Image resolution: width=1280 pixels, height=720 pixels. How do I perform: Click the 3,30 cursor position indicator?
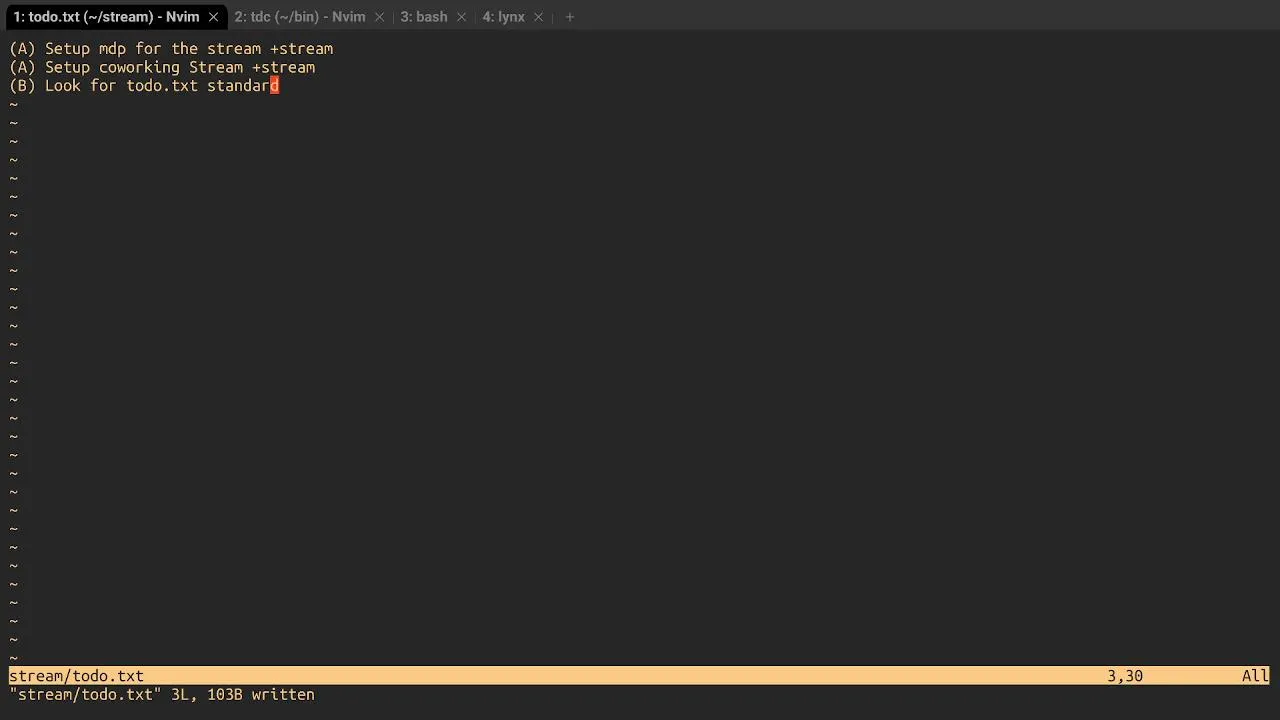pyautogui.click(x=1125, y=676)
